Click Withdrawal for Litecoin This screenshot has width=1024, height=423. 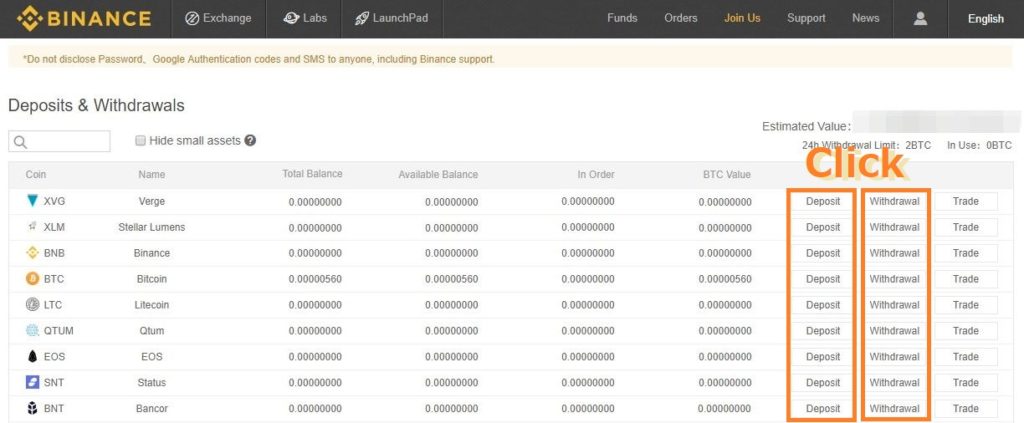coord(894,305)
